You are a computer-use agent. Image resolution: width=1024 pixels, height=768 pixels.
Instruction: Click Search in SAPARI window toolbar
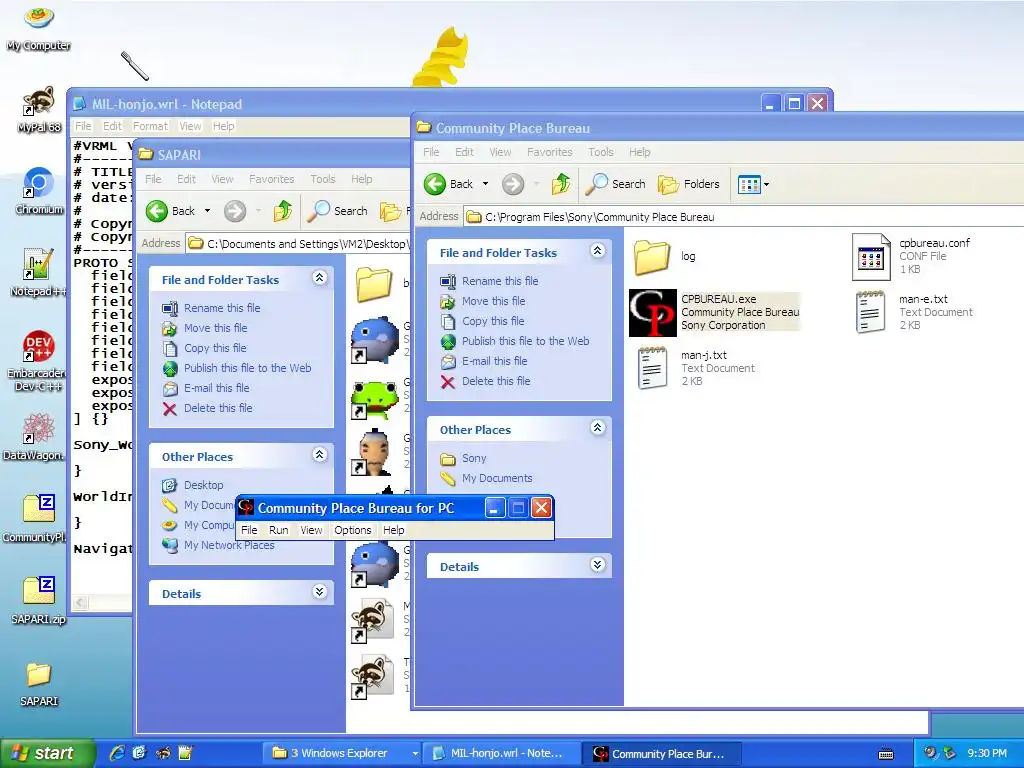(337, 211)
